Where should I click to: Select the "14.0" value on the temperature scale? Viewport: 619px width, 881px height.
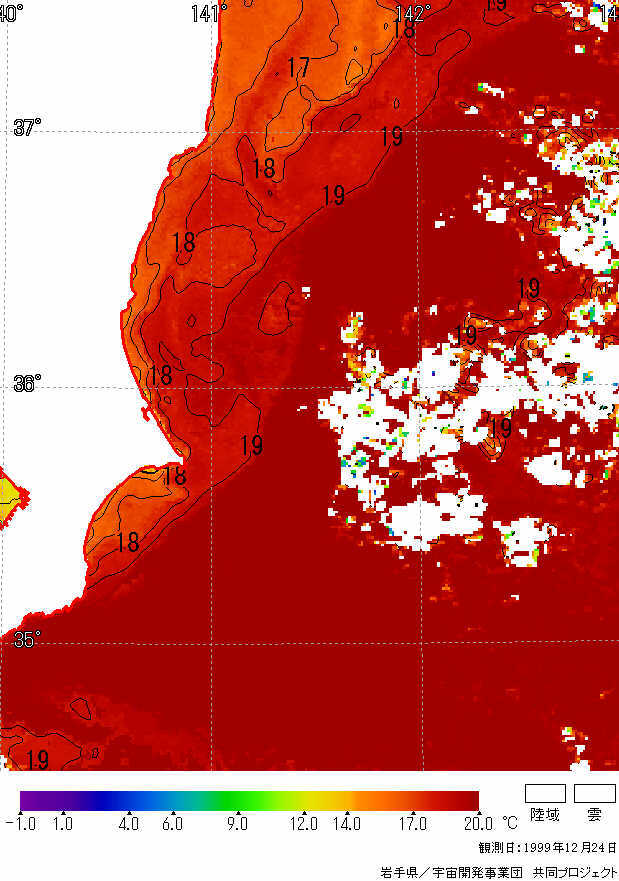tap(347, 824)
